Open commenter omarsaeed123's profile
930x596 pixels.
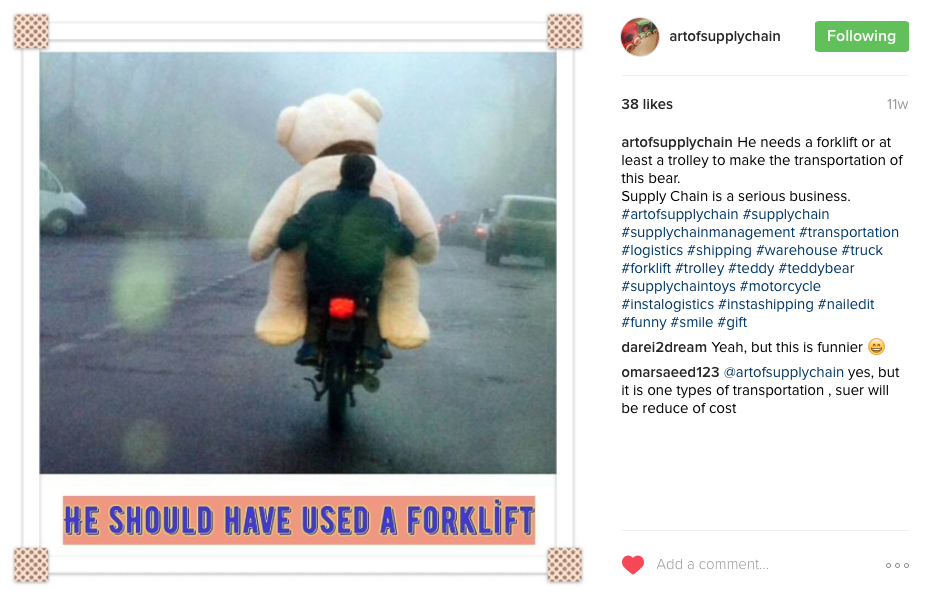670,372
